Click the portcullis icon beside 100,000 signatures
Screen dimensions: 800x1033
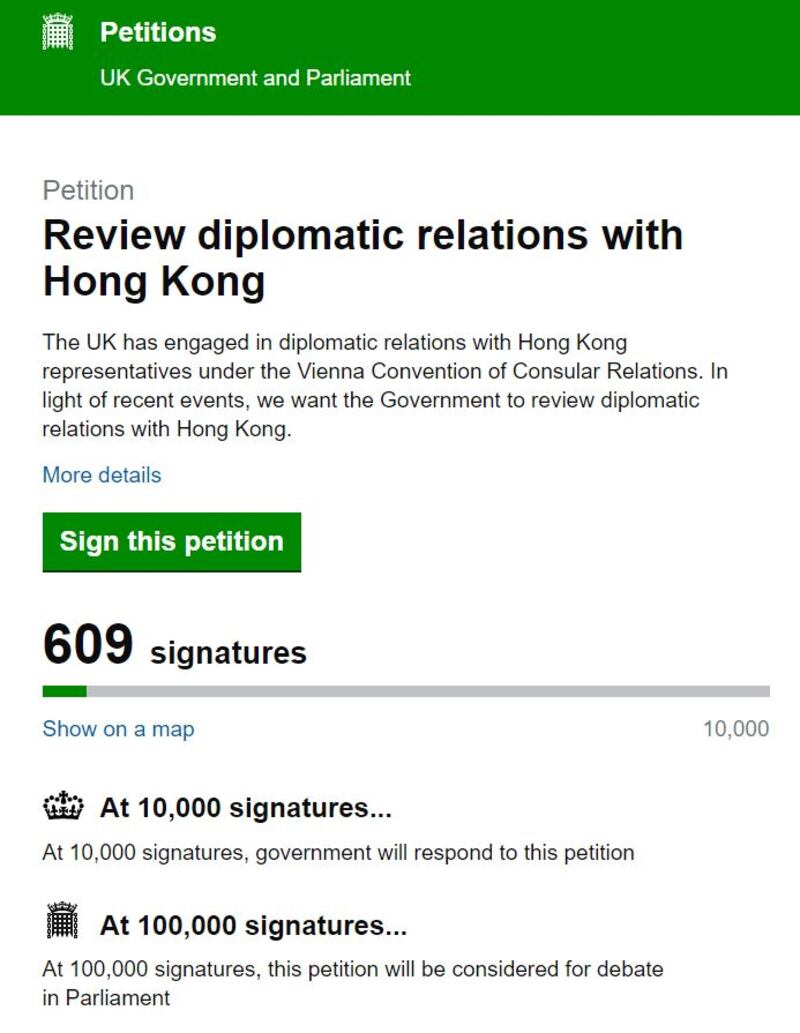tap(62, 922)
